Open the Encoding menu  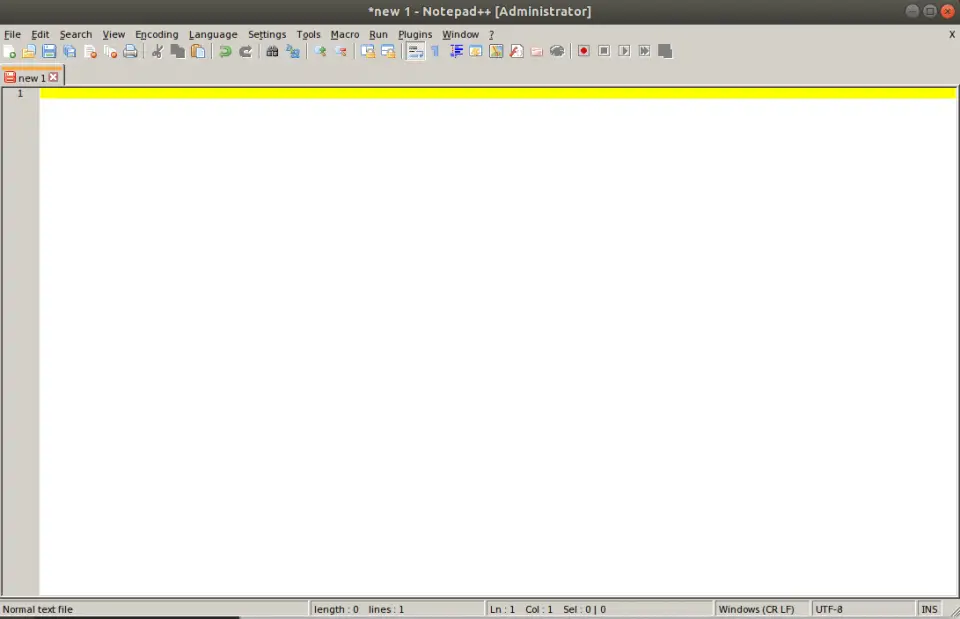156,34
